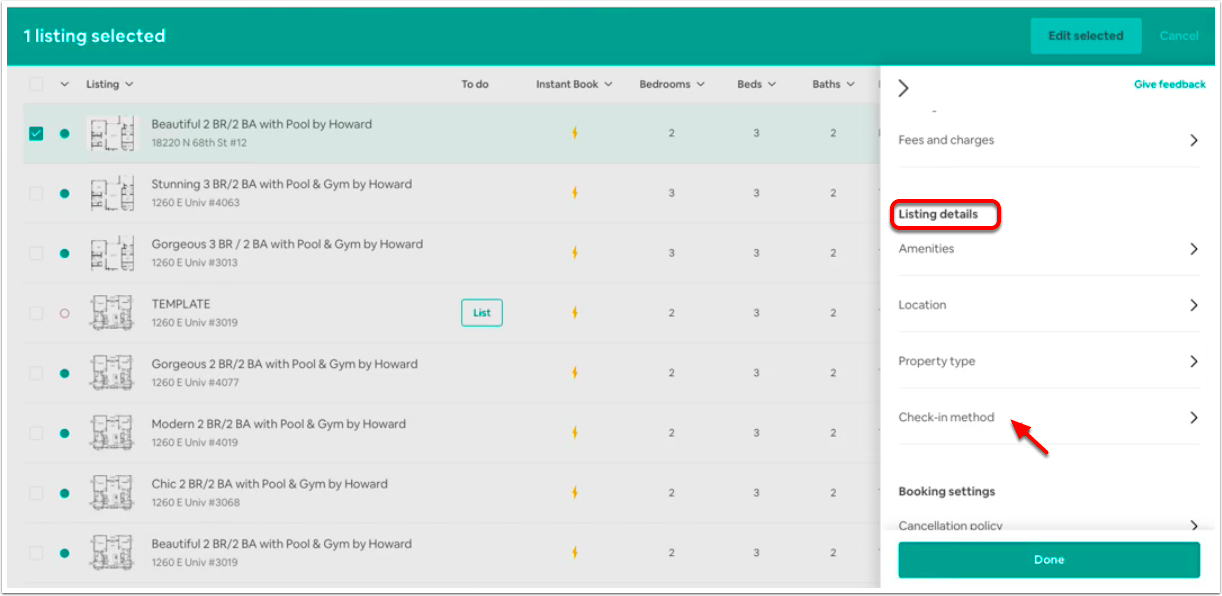The image size is (1222, 596).
Task: Click the lightning icon for 1260 E Univ #4019
Action: point(574,433)
